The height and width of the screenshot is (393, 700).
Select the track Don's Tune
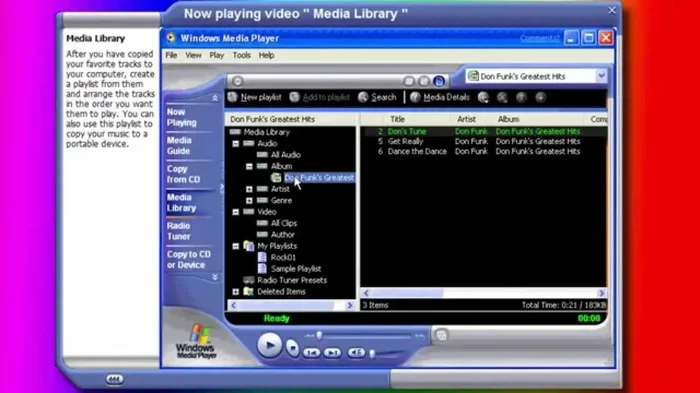(x=407, y=131)
